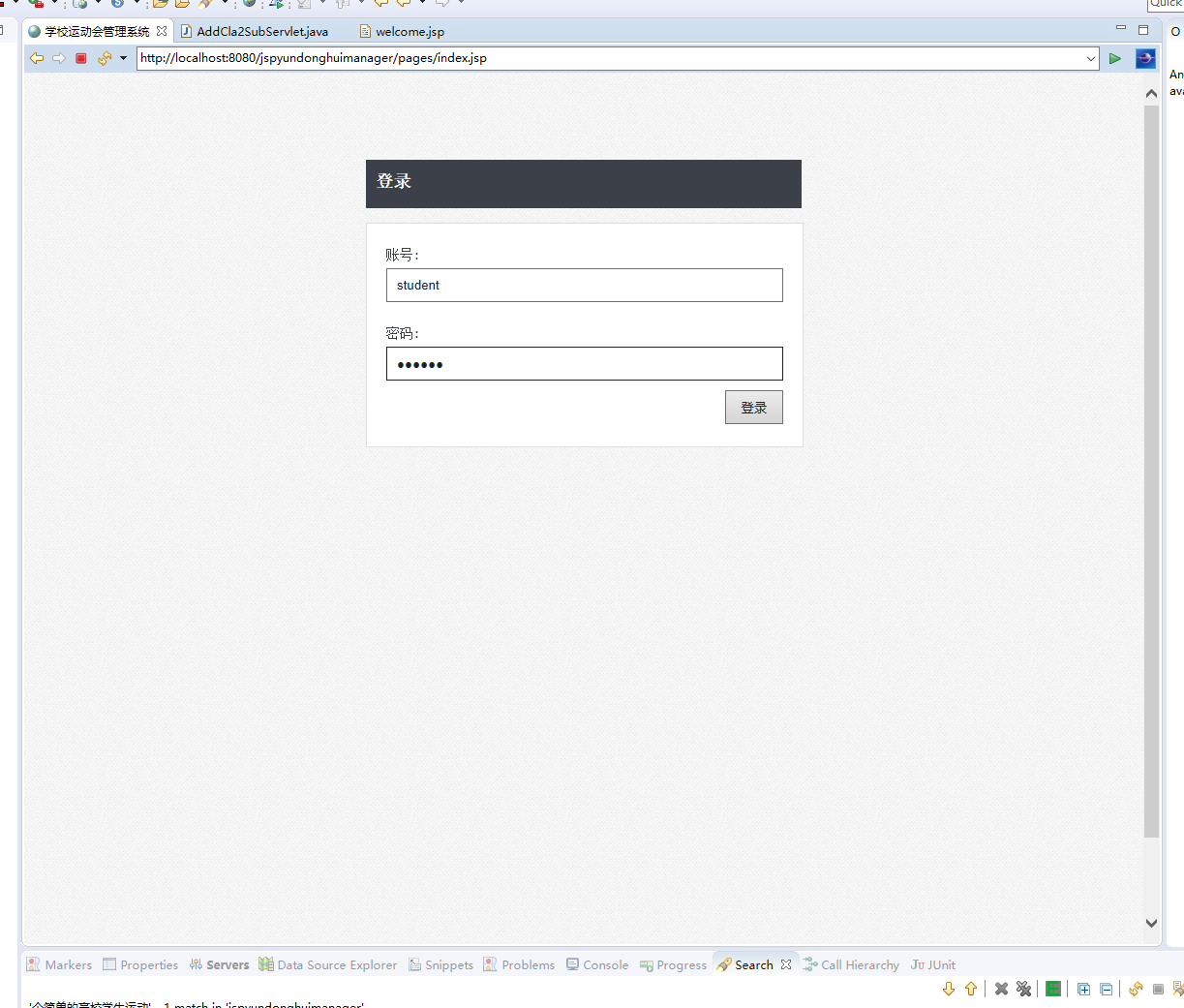Image resolution: width=1184 pixels, height=1008 pixels.
Task: Click the 账号 username field containing student
Action: pyautogui.click(x=585, y=285)
